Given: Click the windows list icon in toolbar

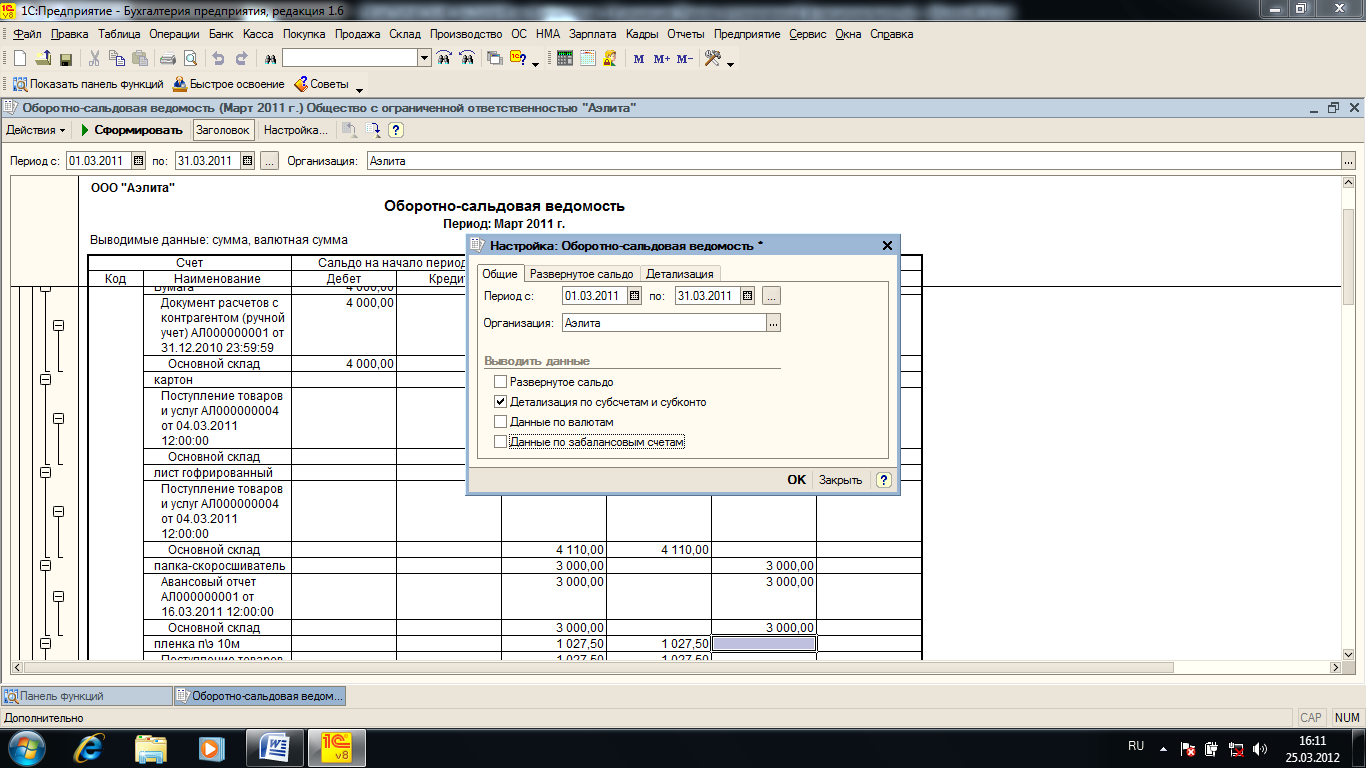Looking at the screenshot, I should click(494, 59).
